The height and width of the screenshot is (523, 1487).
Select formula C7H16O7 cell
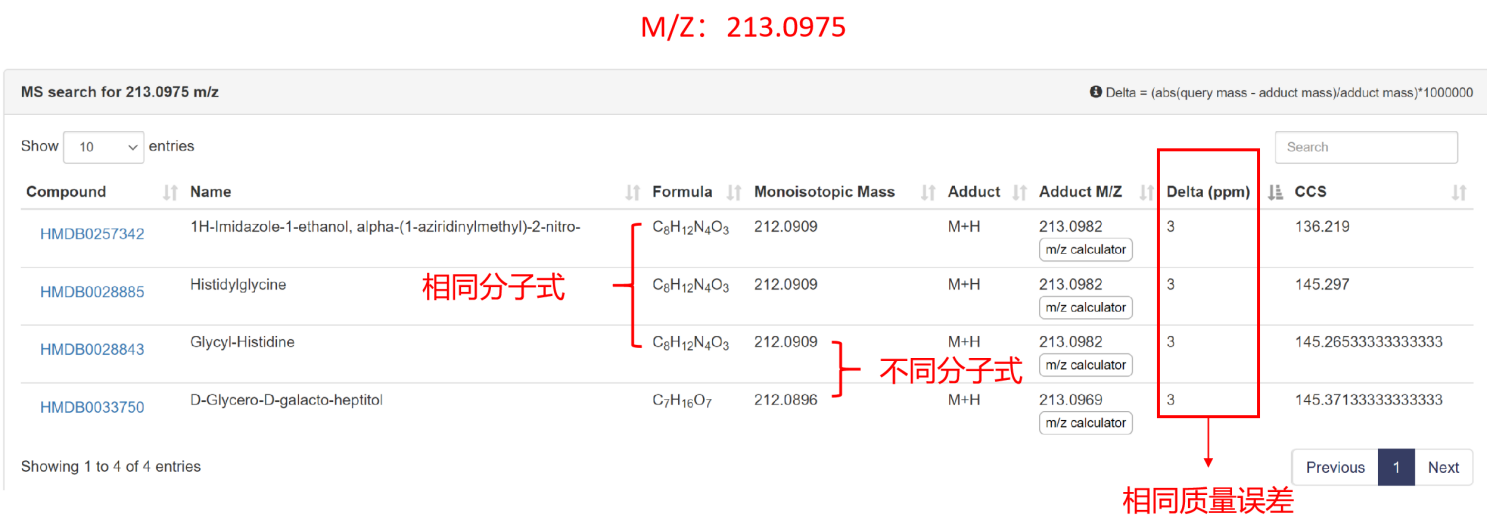[x=682, y=401]
